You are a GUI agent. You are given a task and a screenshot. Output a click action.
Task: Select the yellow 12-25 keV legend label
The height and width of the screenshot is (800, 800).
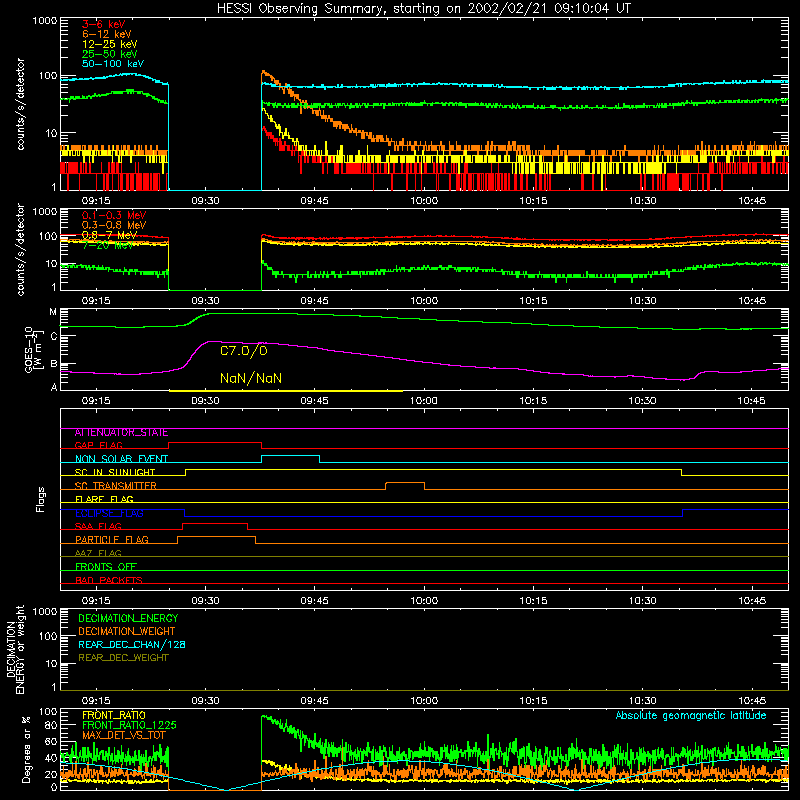pyautogui.click(x=110, y=44)
